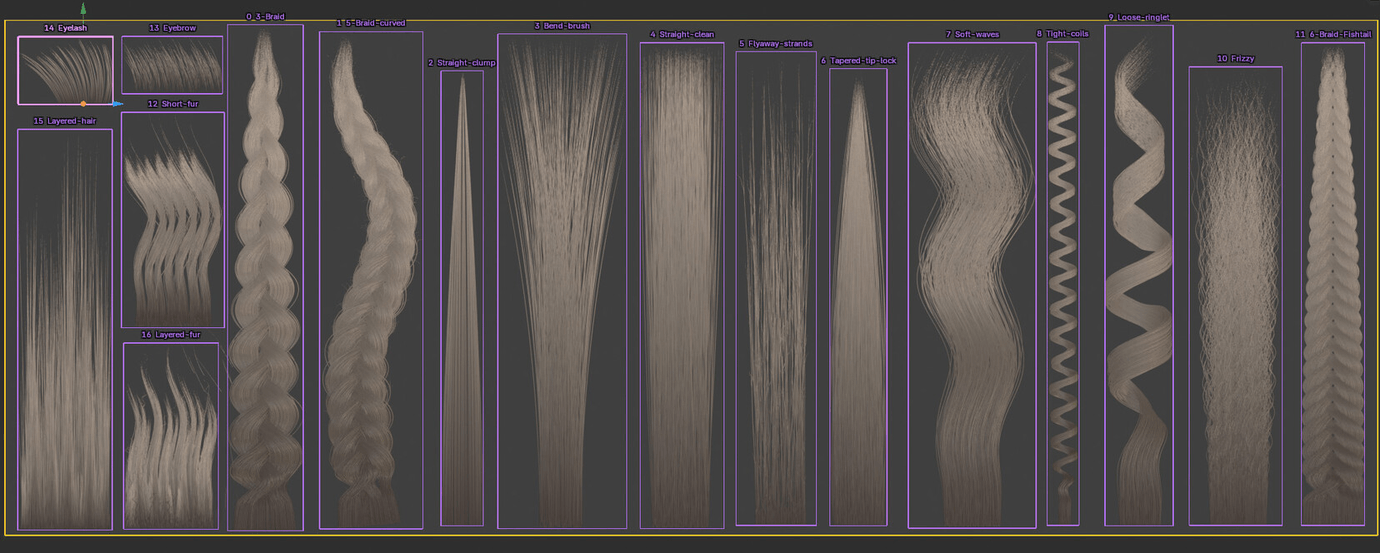Click the blue horizontal gizmo arrow
The height and width of the screenshot is (553, 1380).
coord(117,103)
